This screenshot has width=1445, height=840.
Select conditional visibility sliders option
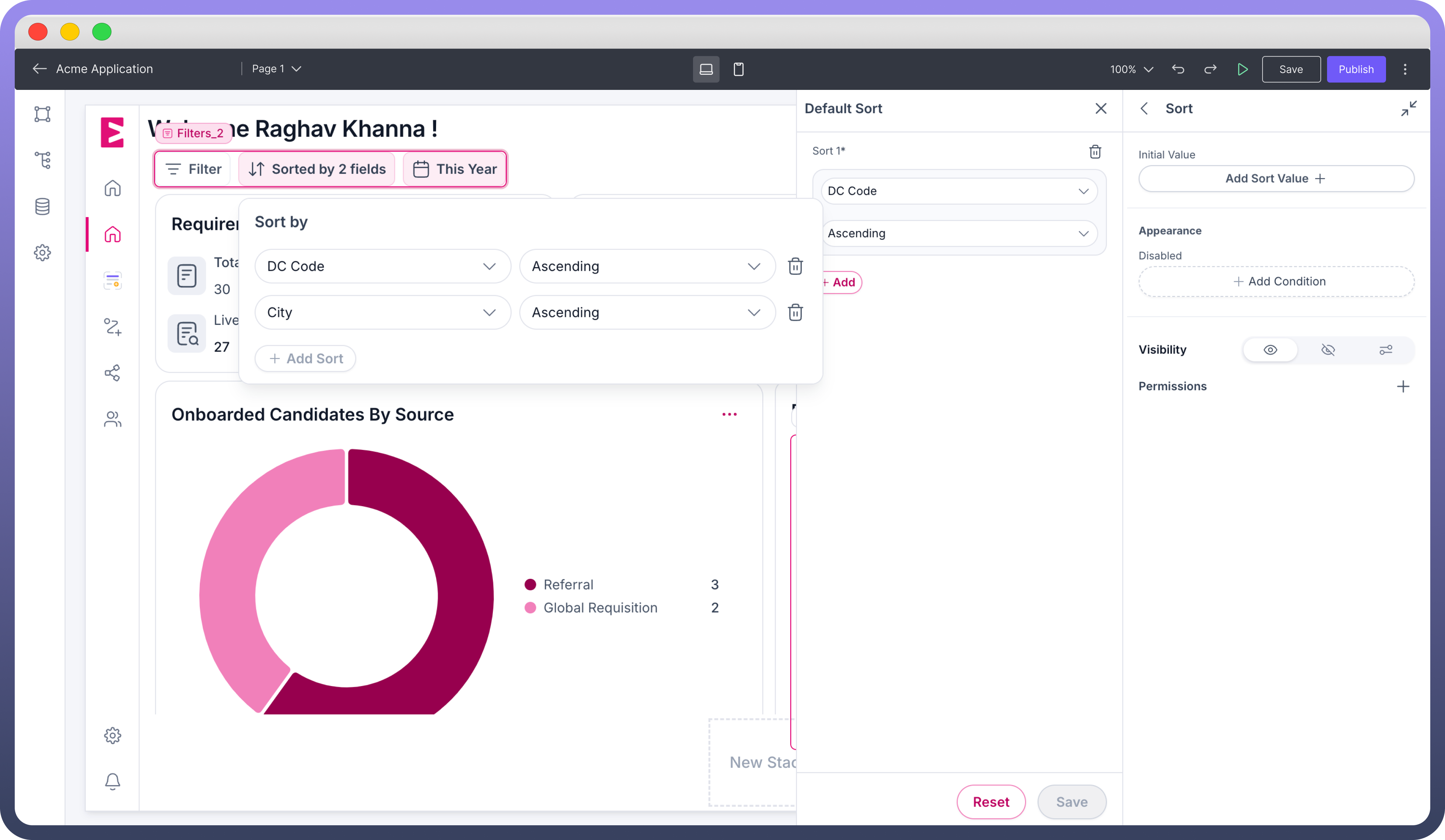1385,350
